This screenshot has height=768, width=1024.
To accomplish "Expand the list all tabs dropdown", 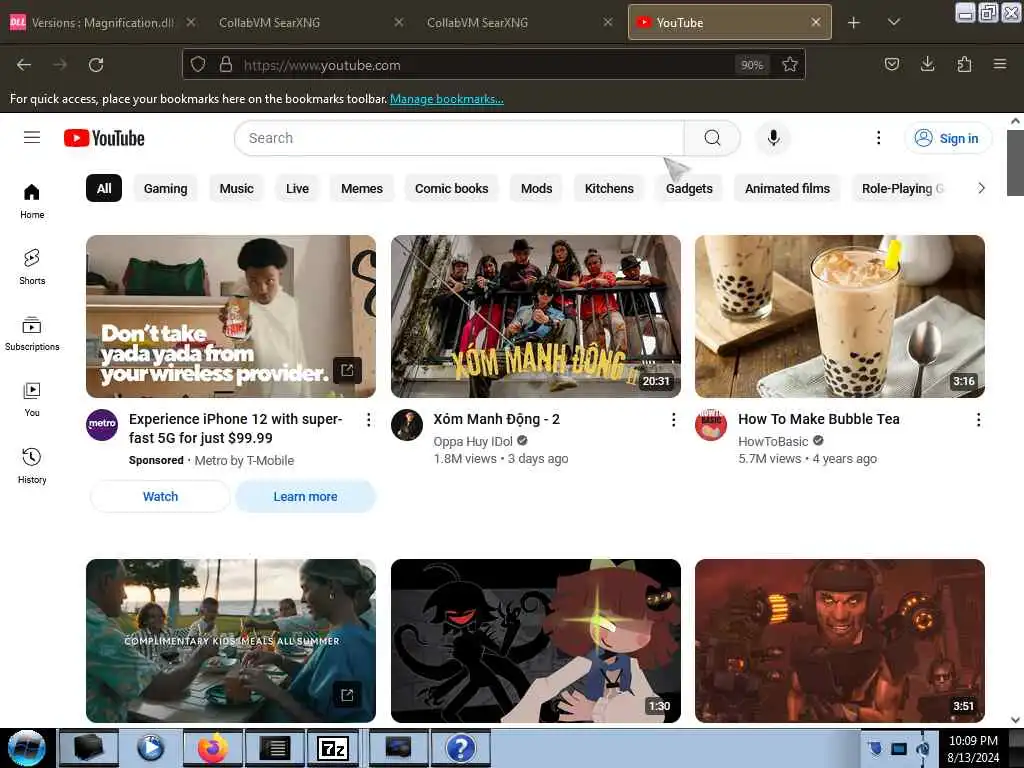I will (894, 22).
